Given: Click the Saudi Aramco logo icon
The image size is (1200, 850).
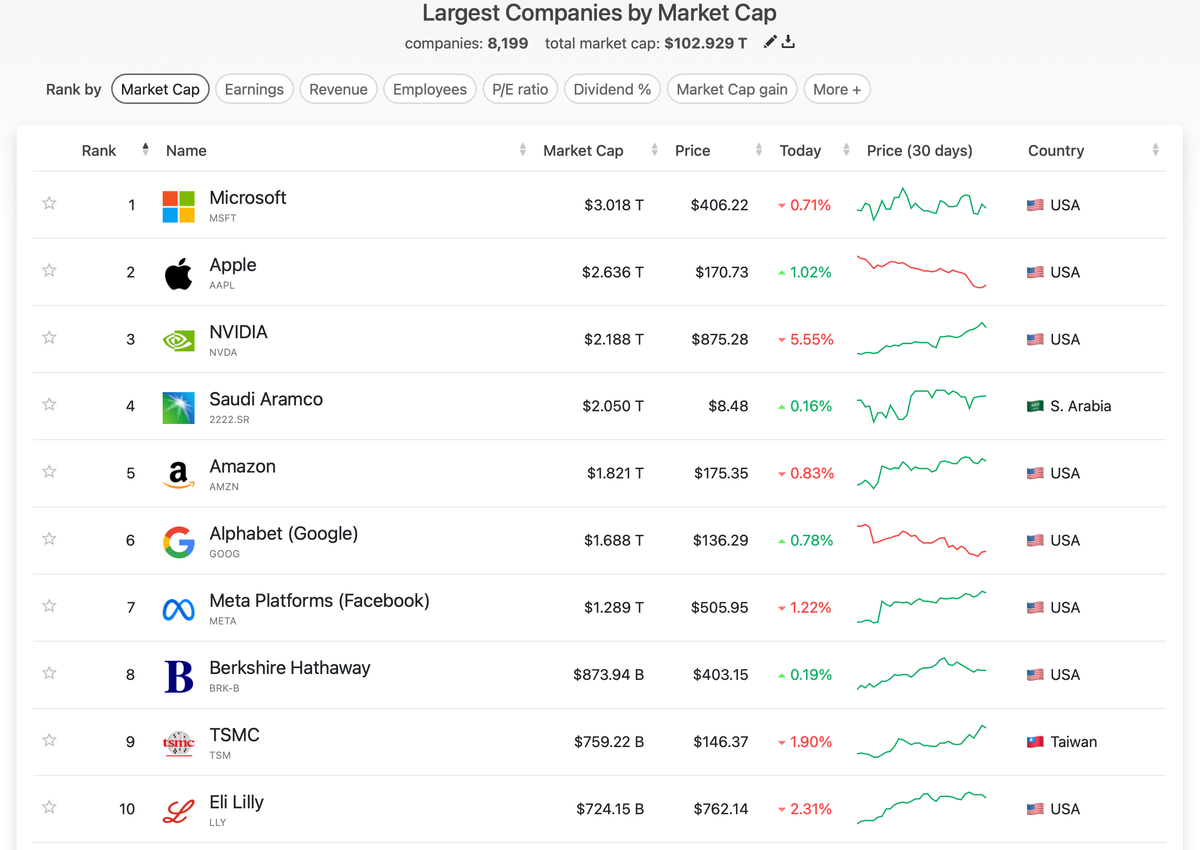Looking at the screenshot, I should click(178, 407).
